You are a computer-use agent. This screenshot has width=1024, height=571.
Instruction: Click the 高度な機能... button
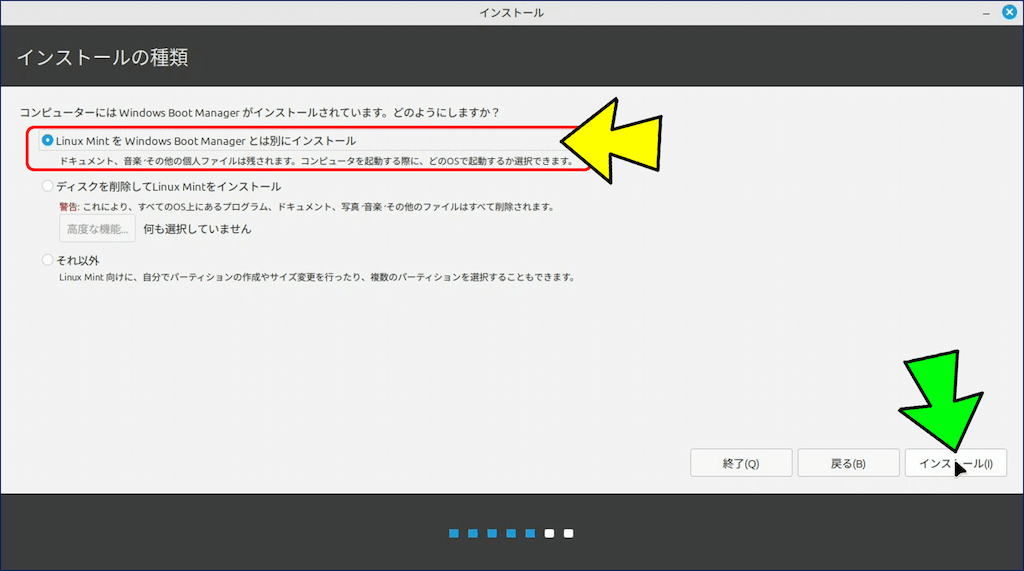tap(97, 229)
